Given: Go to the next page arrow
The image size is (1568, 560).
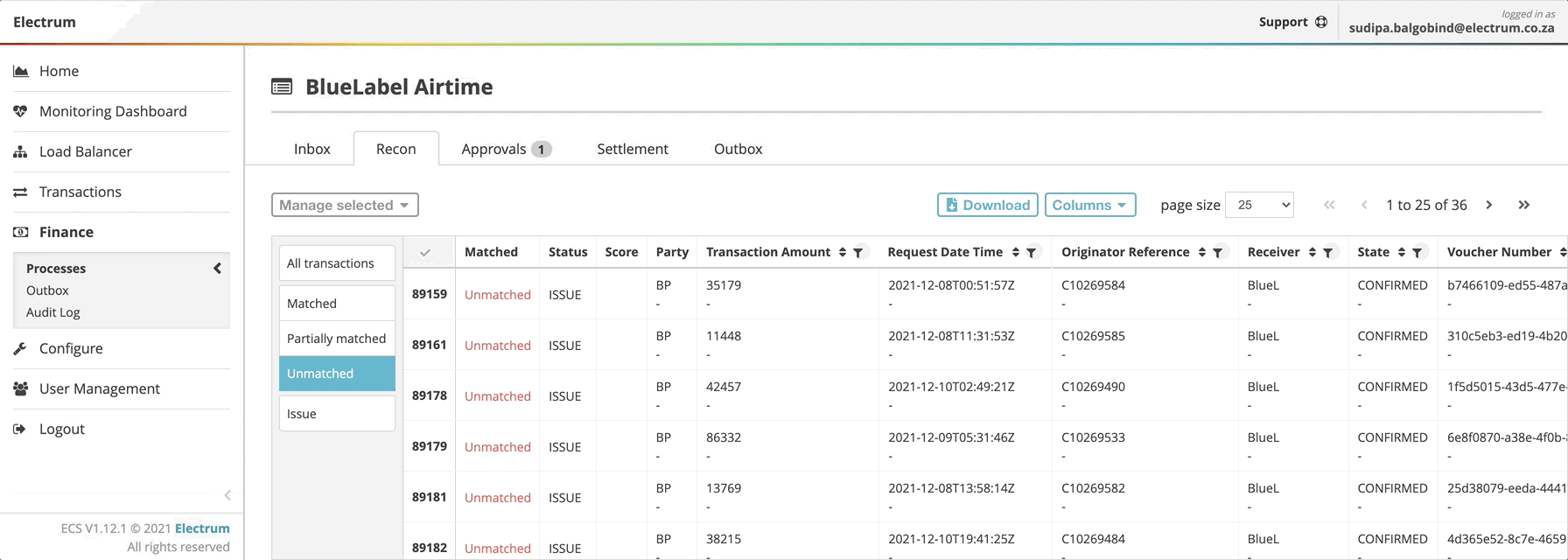Looking at the screenshot, I should tap(1488, 205).
